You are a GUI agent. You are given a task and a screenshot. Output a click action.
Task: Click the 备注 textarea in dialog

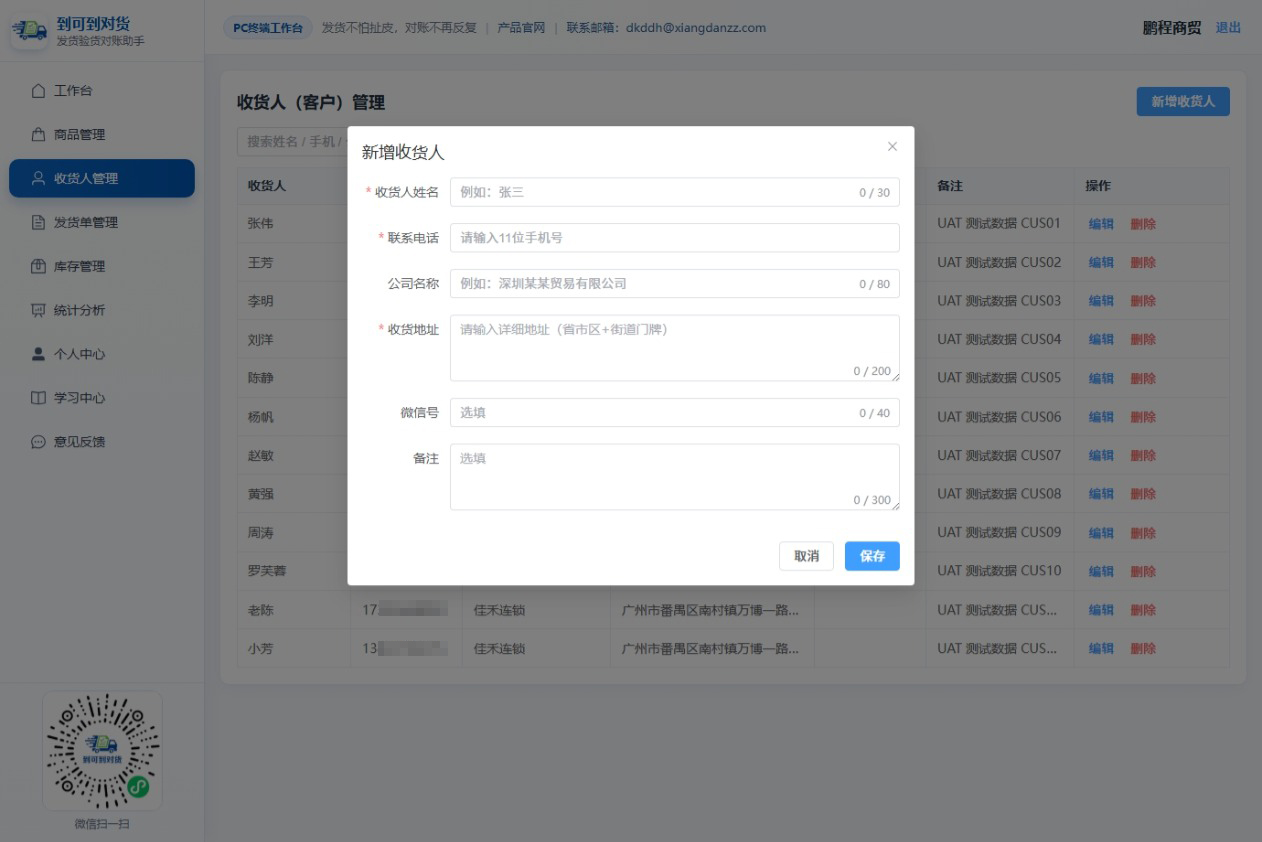pos(674,477)
